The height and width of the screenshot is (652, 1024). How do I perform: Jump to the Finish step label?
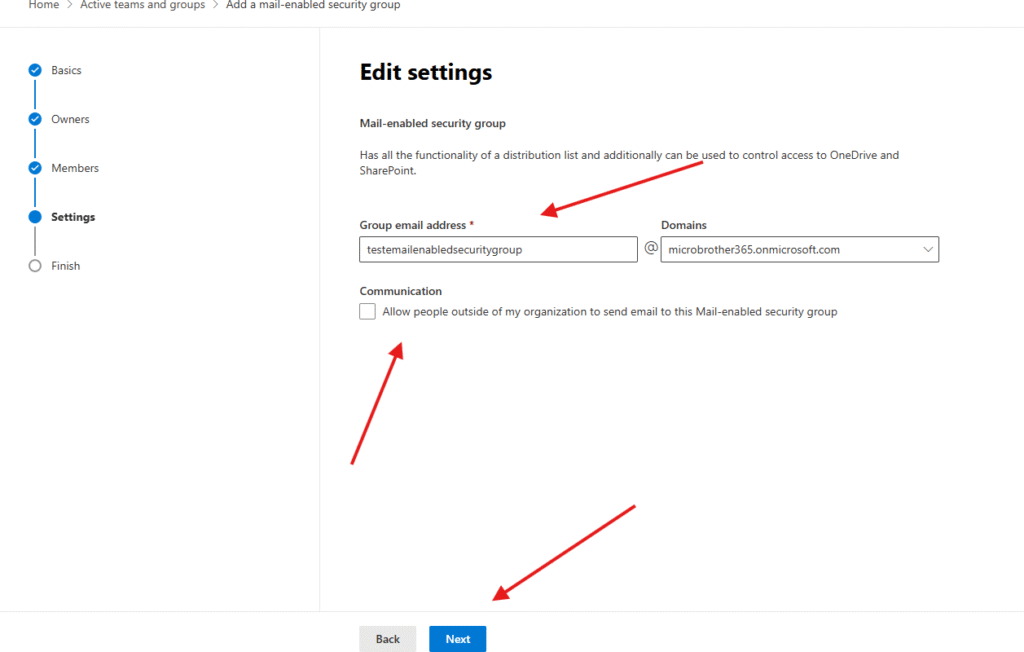[x=66, y=266]
